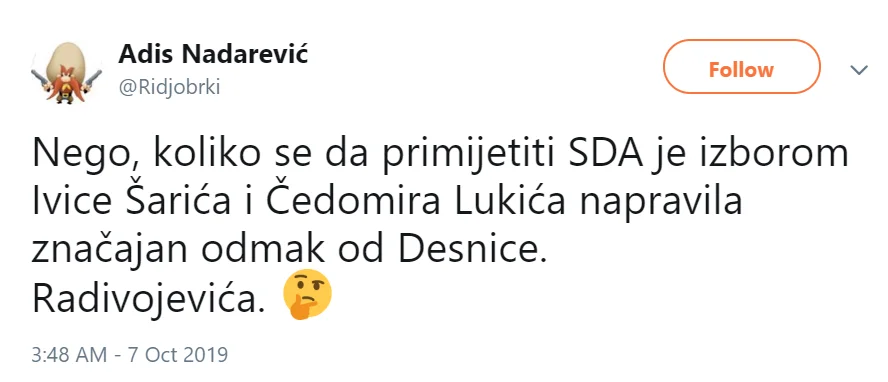Viewport: 888px width, 382px height.
Task: Open the Adis Nadarević display name
Action: tap(213, 55)
